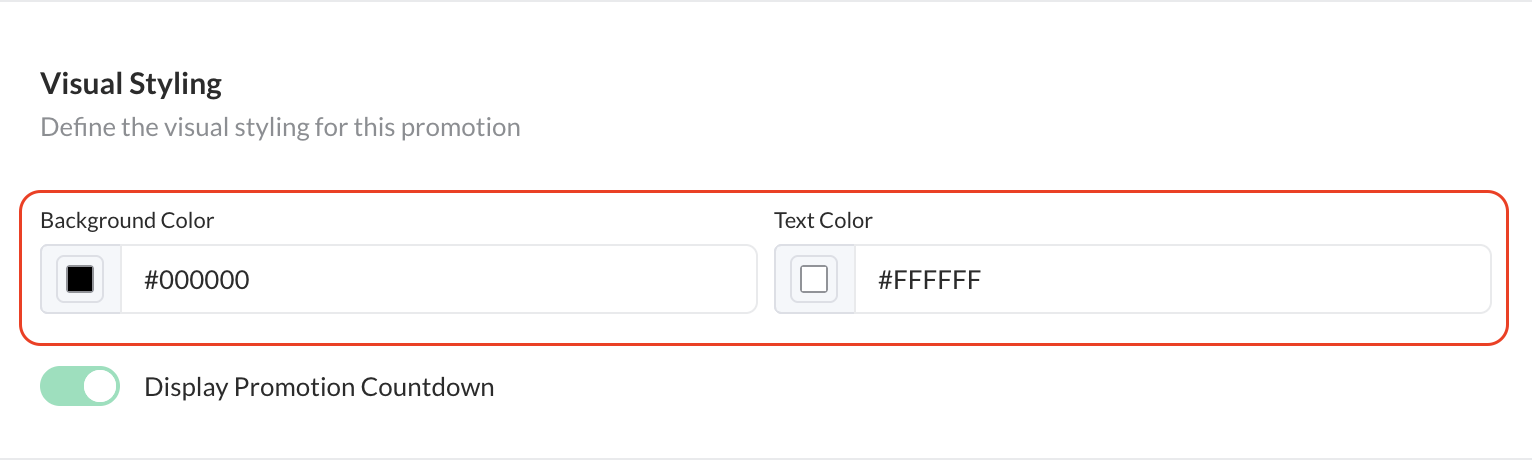The height and width of the screenshot is (462, 1532).
Task: Click the green track of the countdown switch
Action: click(x=58, y=387)
